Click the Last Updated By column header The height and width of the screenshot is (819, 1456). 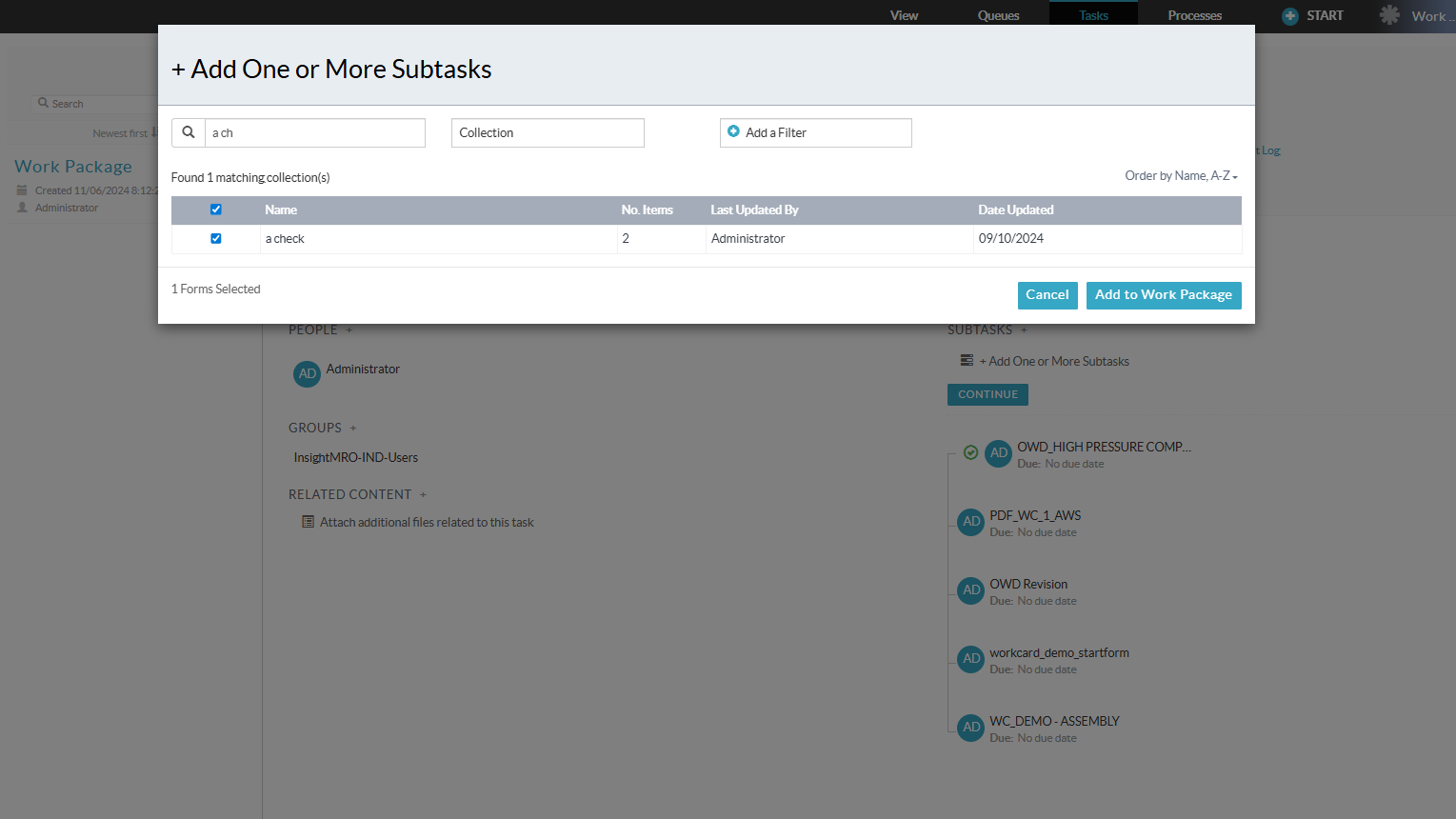point(754,210)
